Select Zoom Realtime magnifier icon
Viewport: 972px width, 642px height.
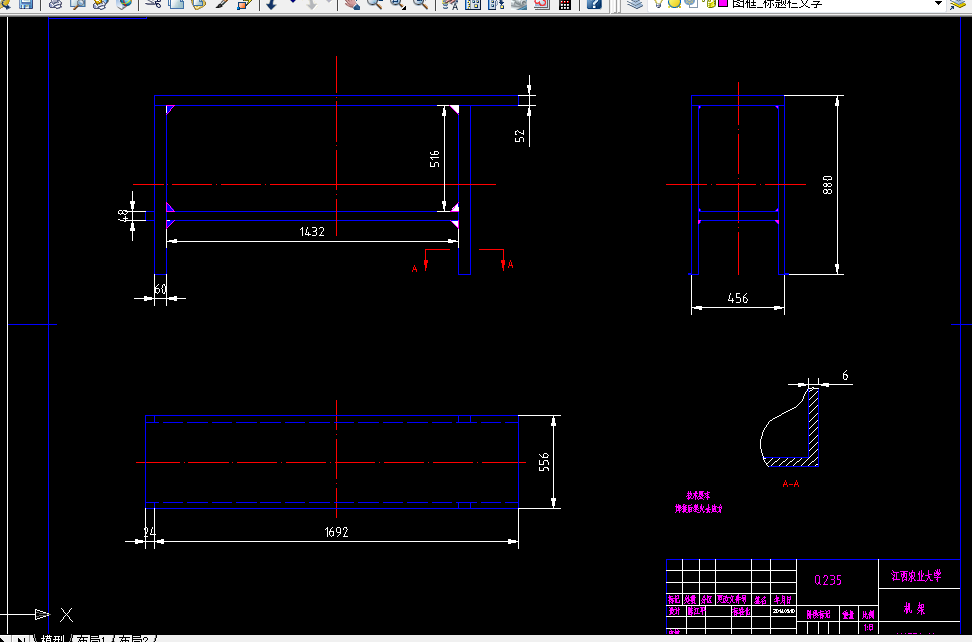point(374,4)
